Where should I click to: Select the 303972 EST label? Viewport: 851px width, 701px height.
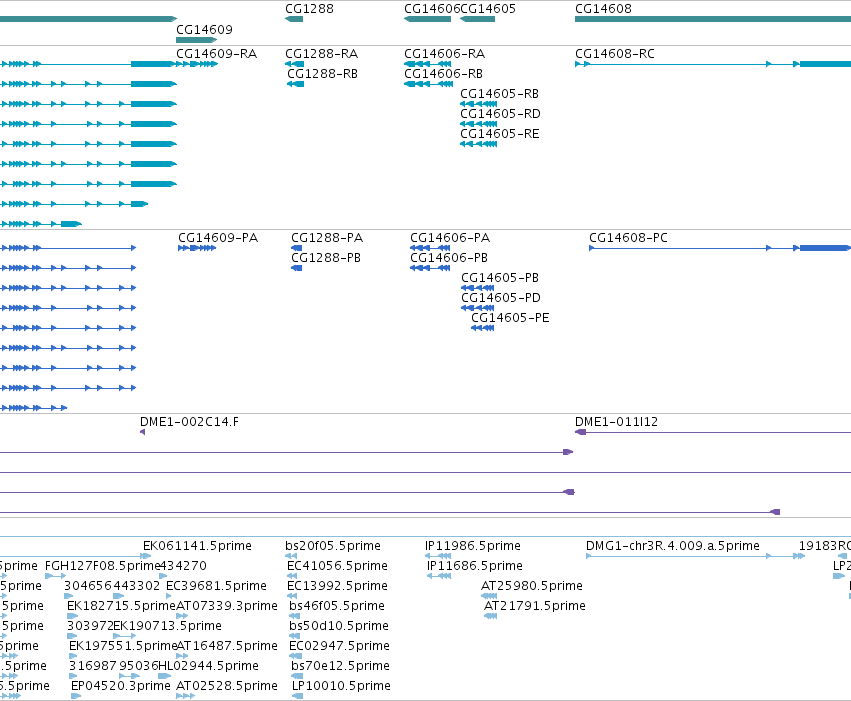90,626
